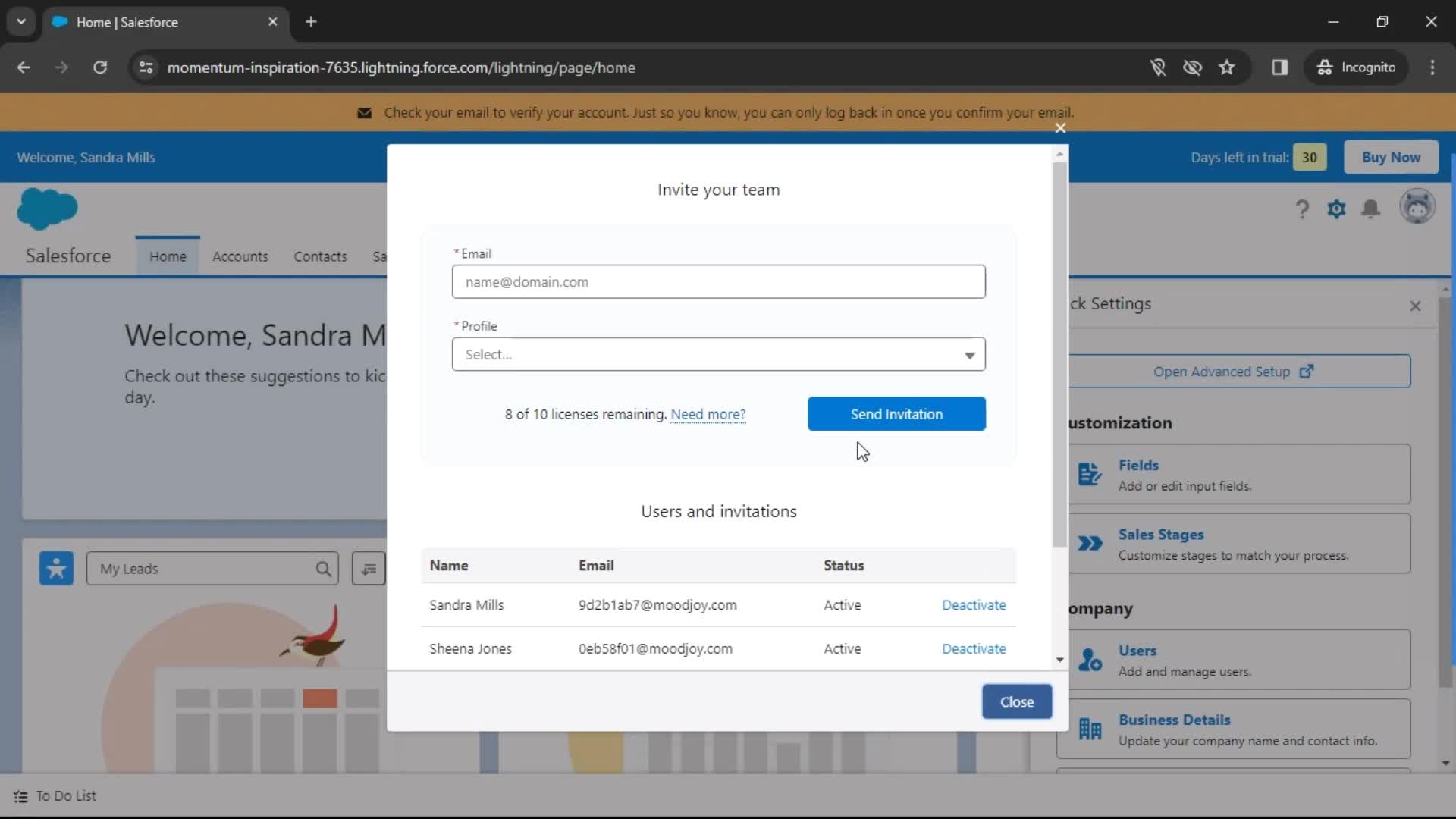The image size is (1456, 819).
Task: Click in the Email input field
Action: (718, 281)
